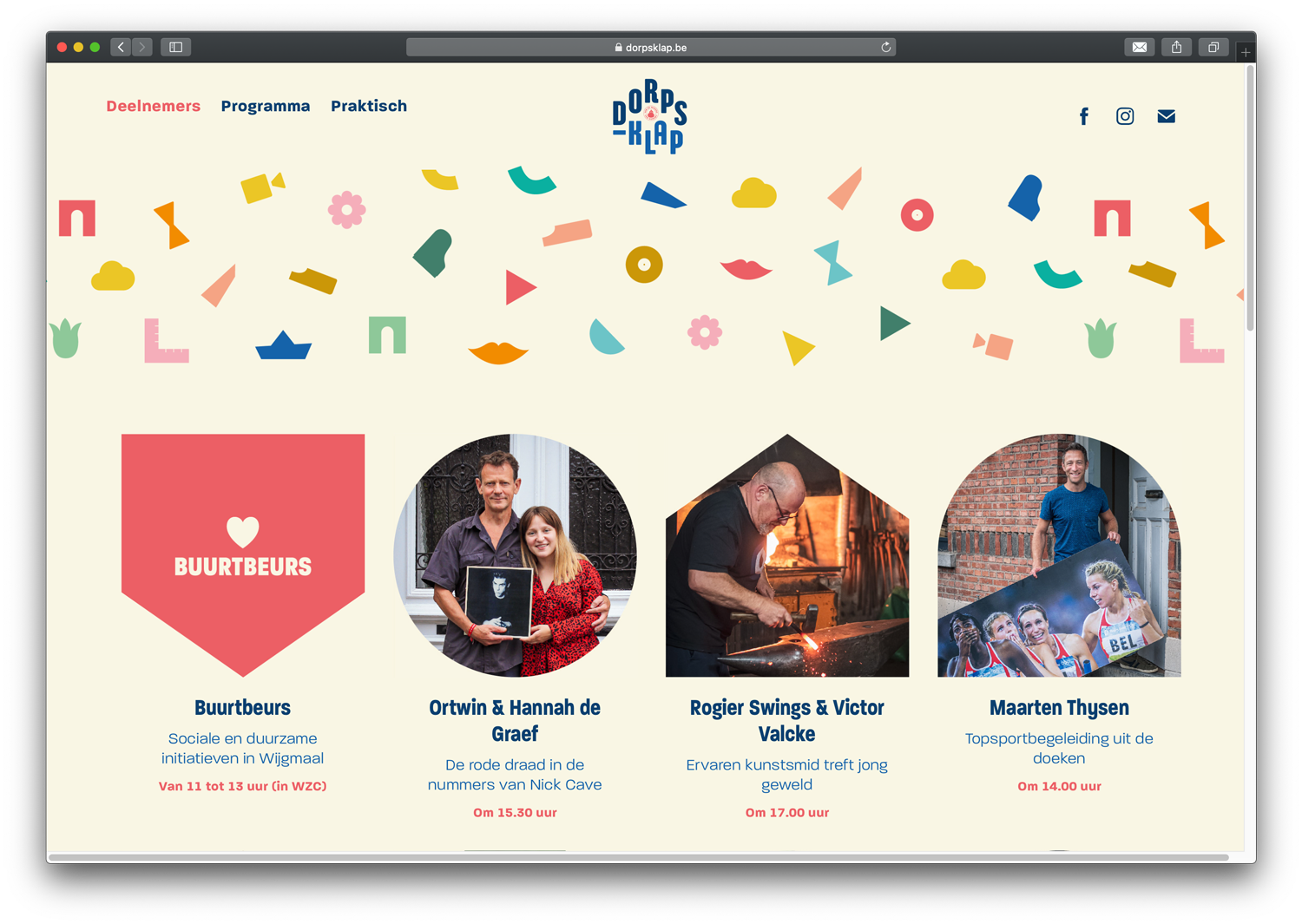Select the Deelnemers menu item
This screenshot has width=1302, height=924.
click(154, 106)
